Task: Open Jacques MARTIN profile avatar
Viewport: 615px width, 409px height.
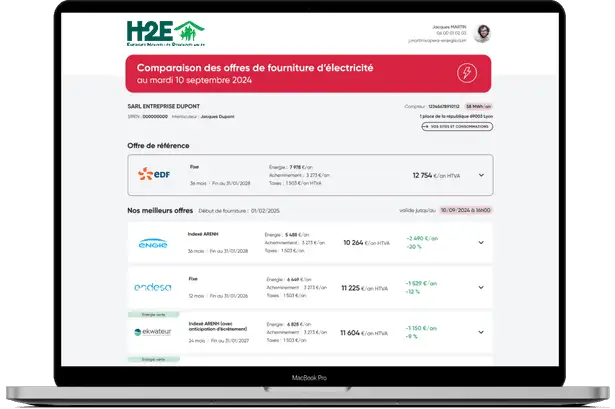Action: pyautogui.click(x=482, y=33)
